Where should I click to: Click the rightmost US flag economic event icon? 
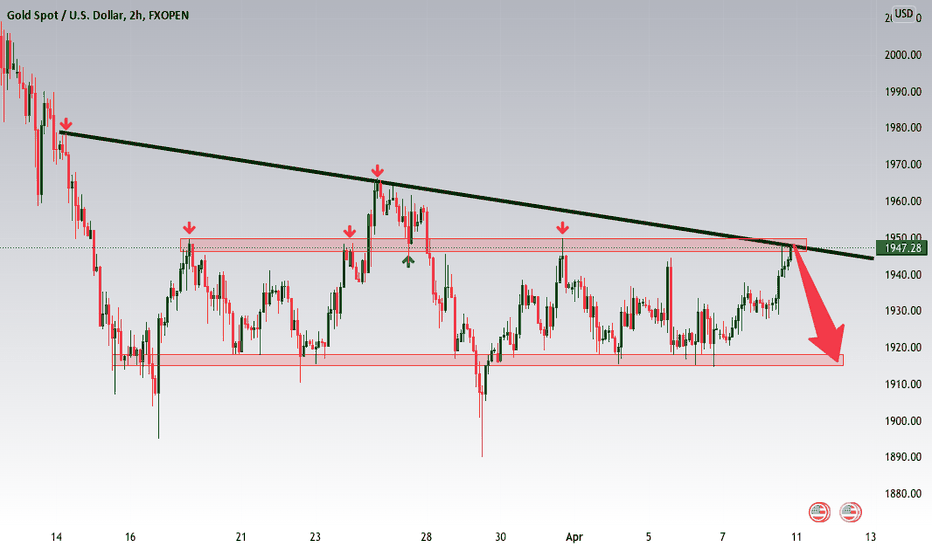[851, 512]
